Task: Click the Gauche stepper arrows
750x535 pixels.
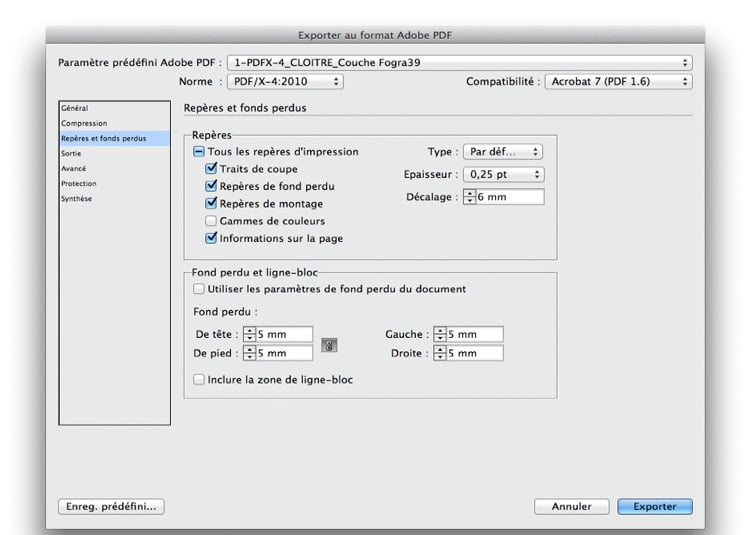Action: 440,334
